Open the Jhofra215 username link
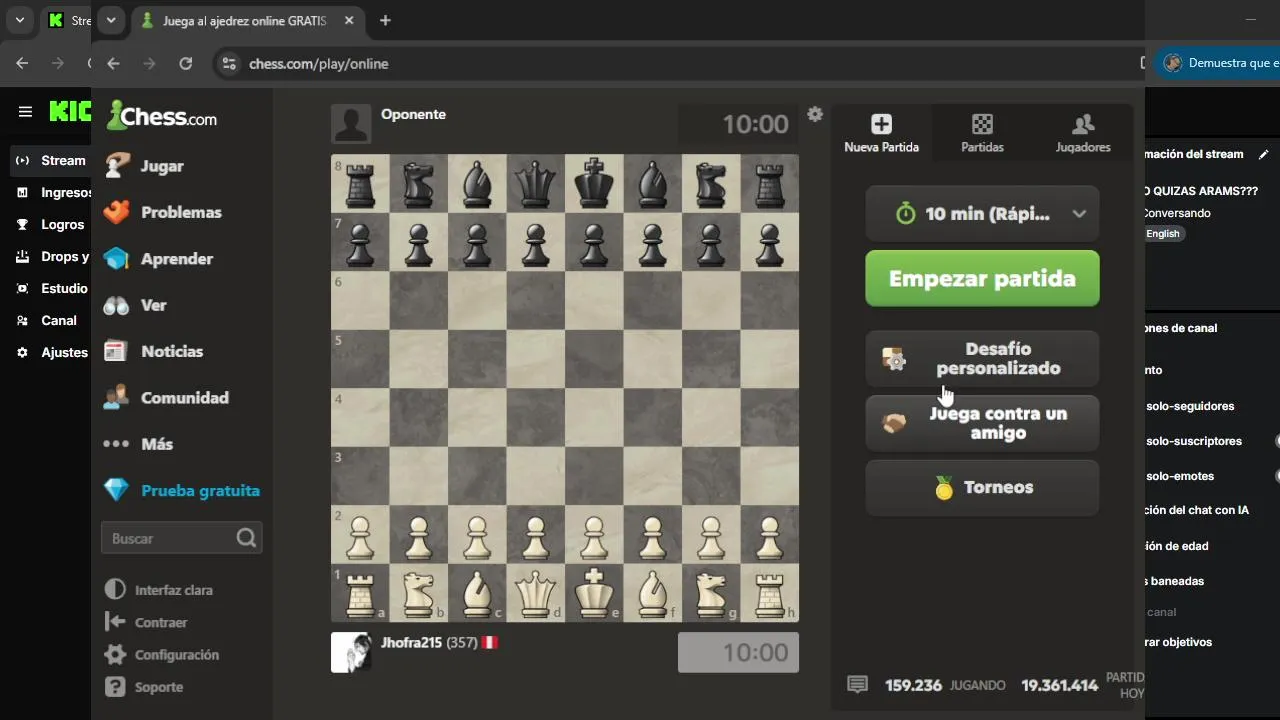Screen dimensions: 1280x720 (x=411, y=642)
